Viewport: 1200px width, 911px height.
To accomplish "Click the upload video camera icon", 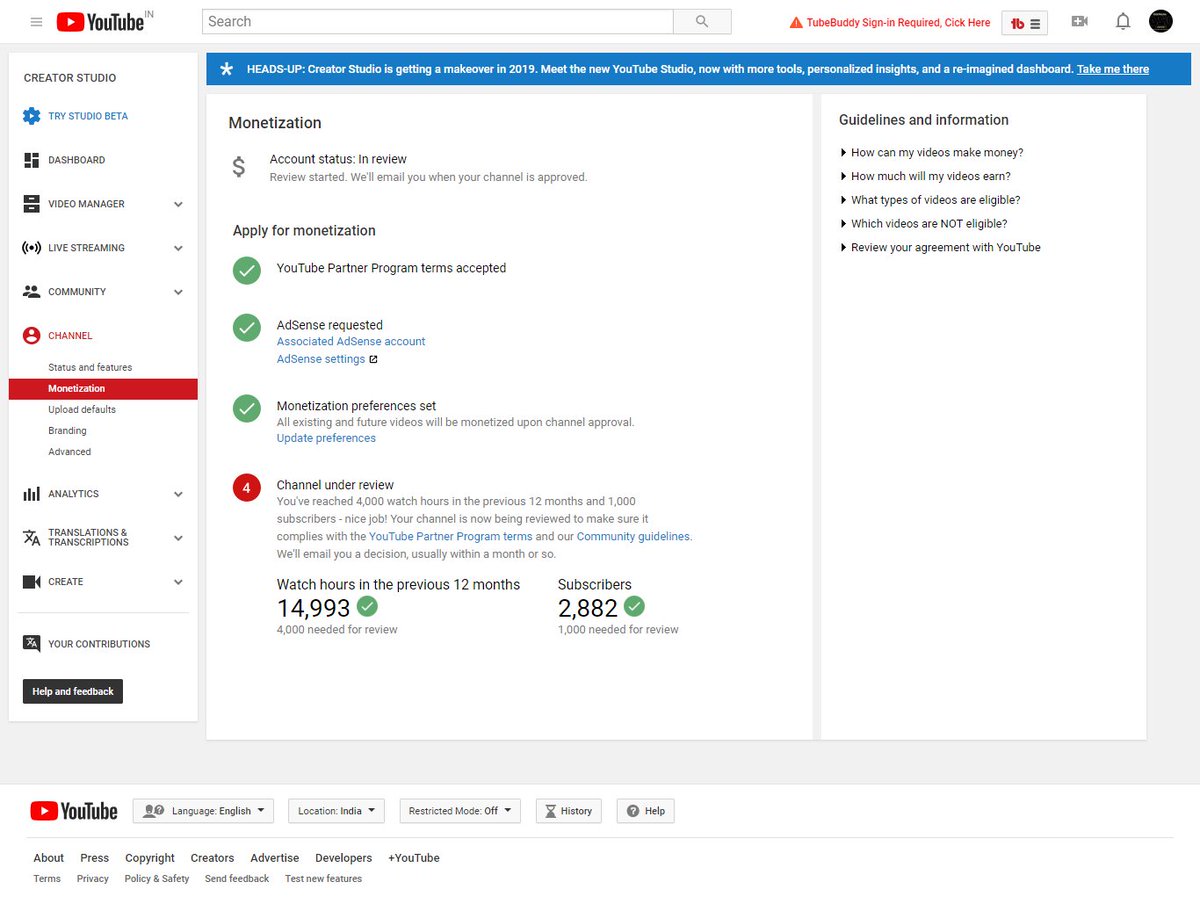I will point(1079,21).
